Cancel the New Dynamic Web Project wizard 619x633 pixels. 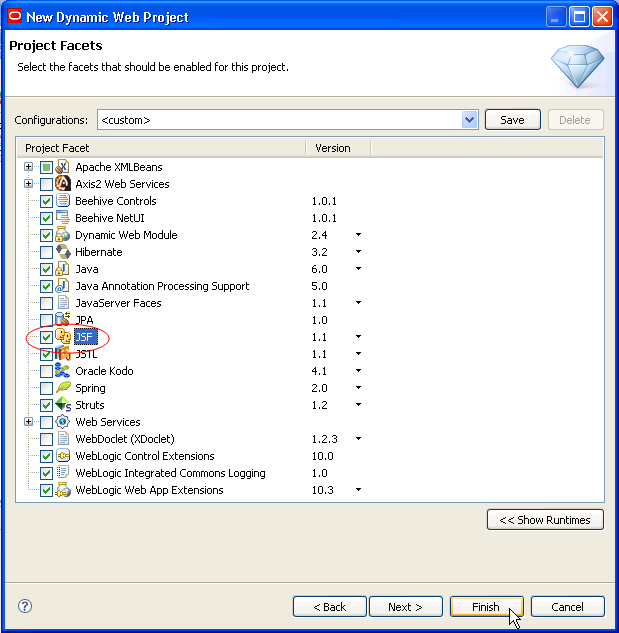(567, 606)
